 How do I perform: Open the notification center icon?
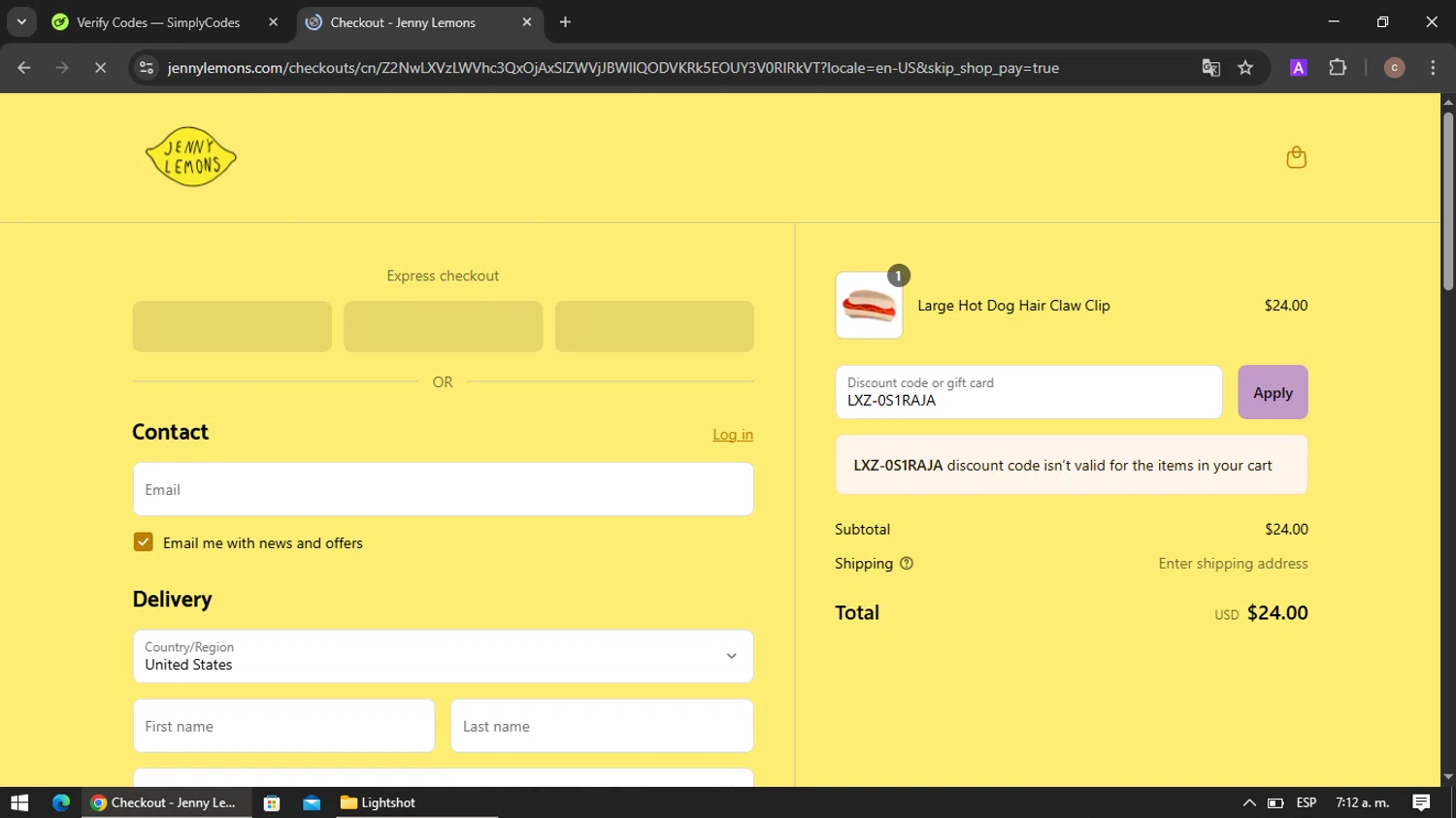pyautogui.click(x=1421, y=802)
